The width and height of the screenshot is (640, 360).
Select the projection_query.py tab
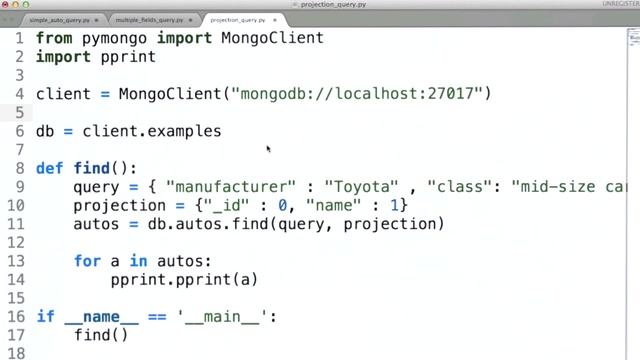[238, 20]
